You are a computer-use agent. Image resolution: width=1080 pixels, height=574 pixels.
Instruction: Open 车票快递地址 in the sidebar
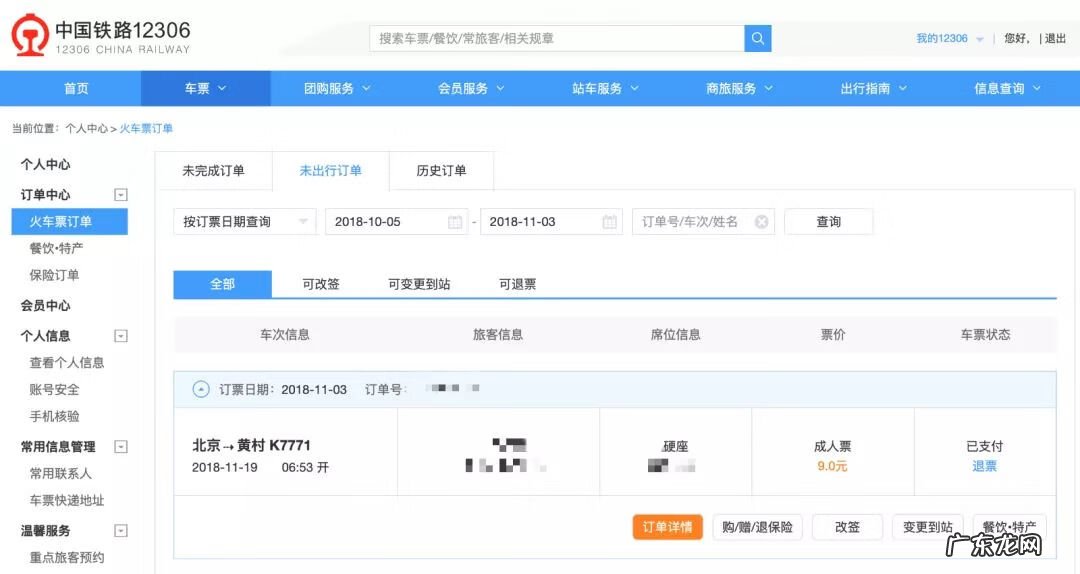(67, 500)
